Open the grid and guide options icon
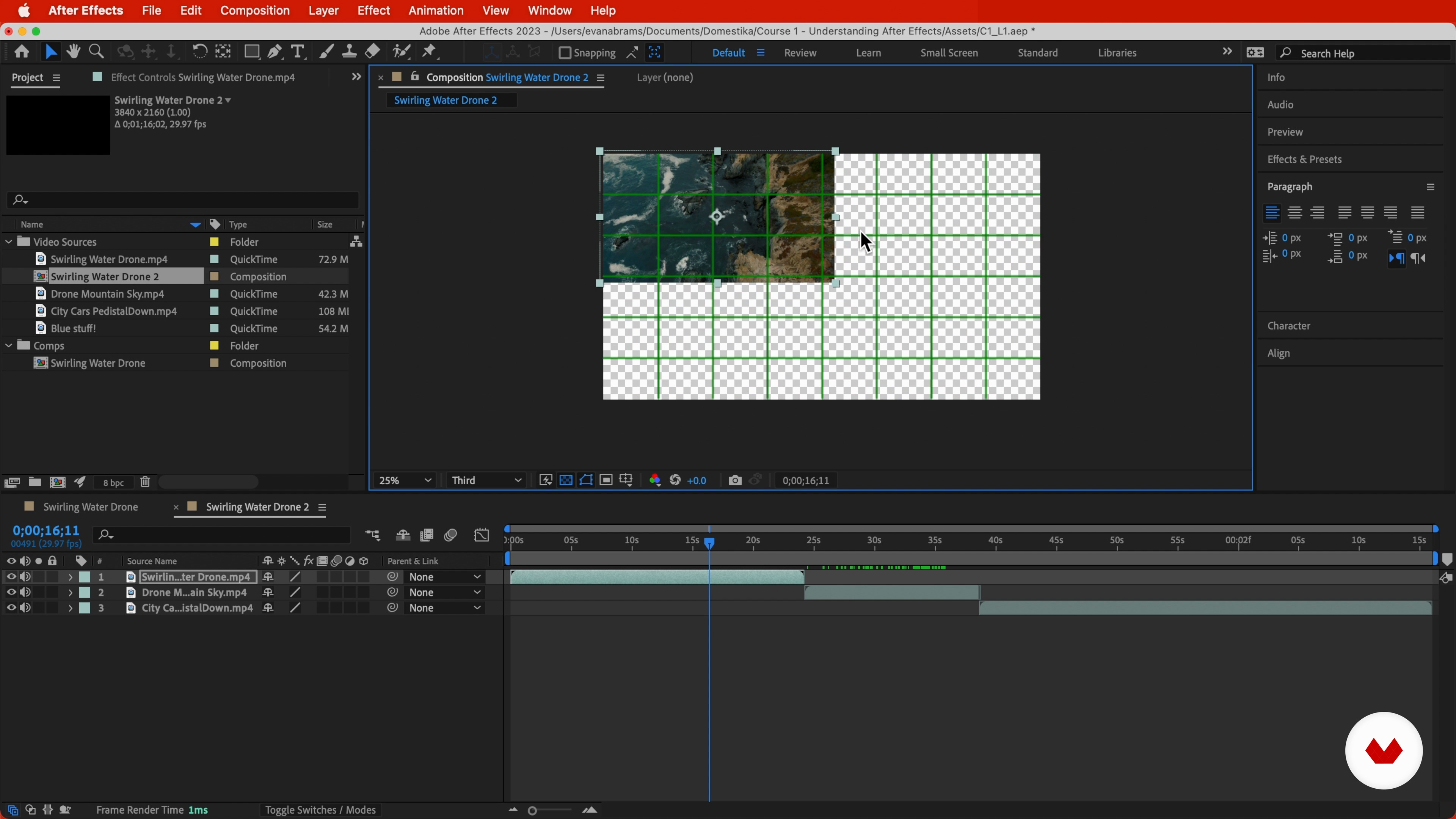This screenshot has height=819, width=1456. click(626, 480)
